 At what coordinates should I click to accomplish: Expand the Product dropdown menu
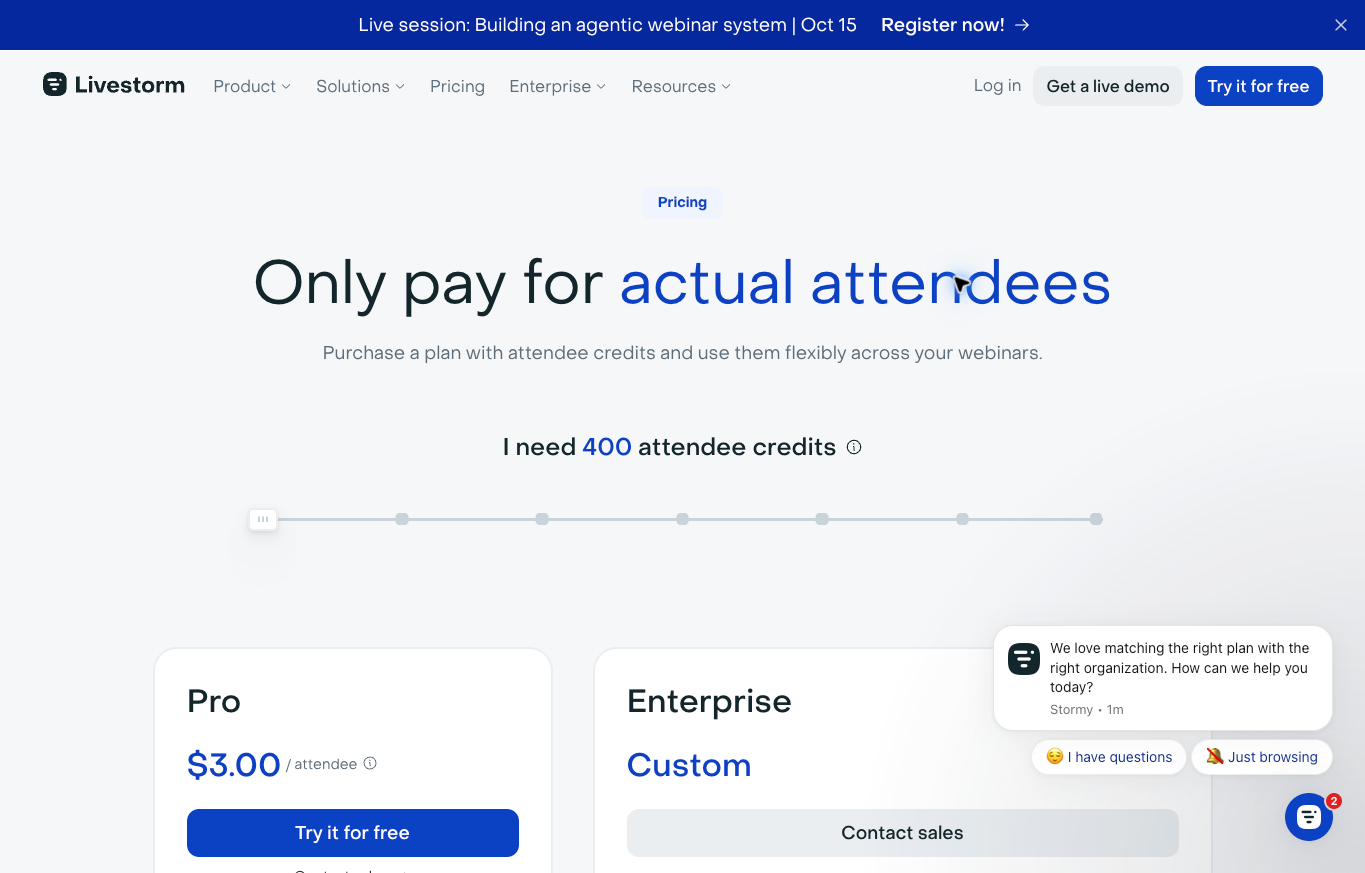pyautogui.click(x=252, y=86)
